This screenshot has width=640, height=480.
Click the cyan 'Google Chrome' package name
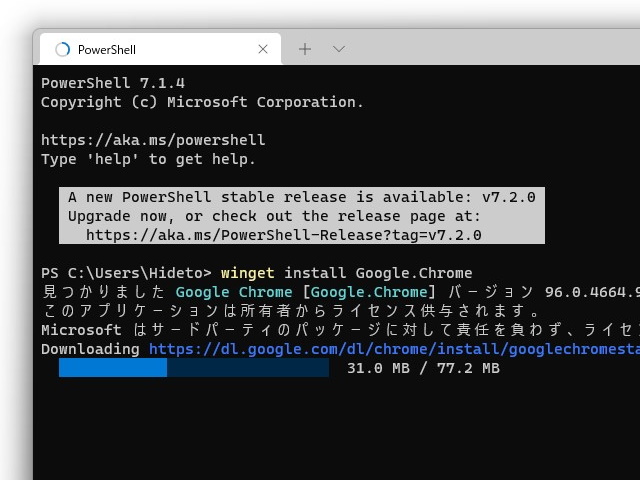234,292
